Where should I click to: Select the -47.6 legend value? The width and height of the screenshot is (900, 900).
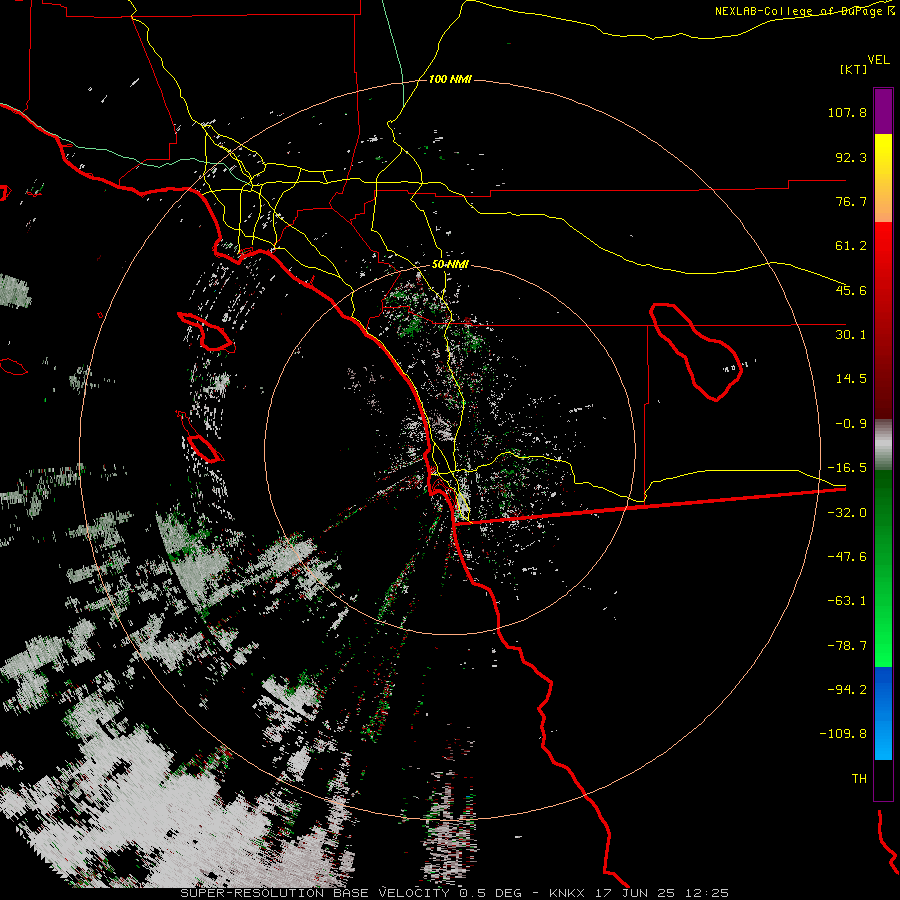point(847,557)
